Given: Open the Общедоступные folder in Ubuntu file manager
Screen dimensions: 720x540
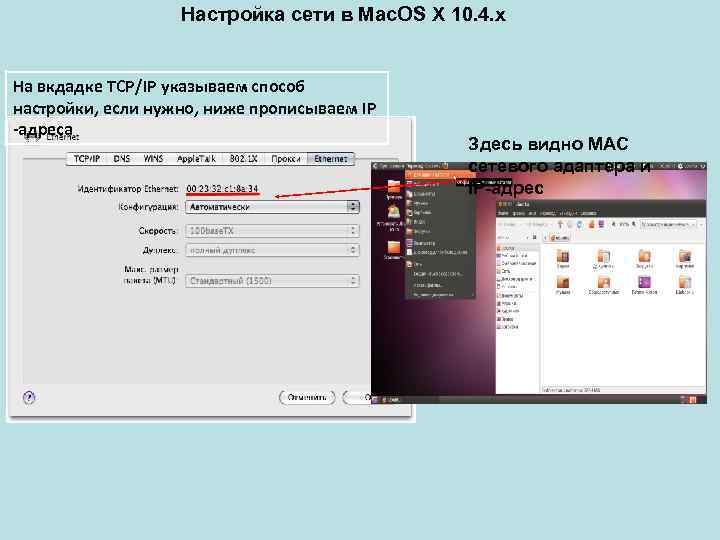Looking at the screenshot, I should pos(603,283).
